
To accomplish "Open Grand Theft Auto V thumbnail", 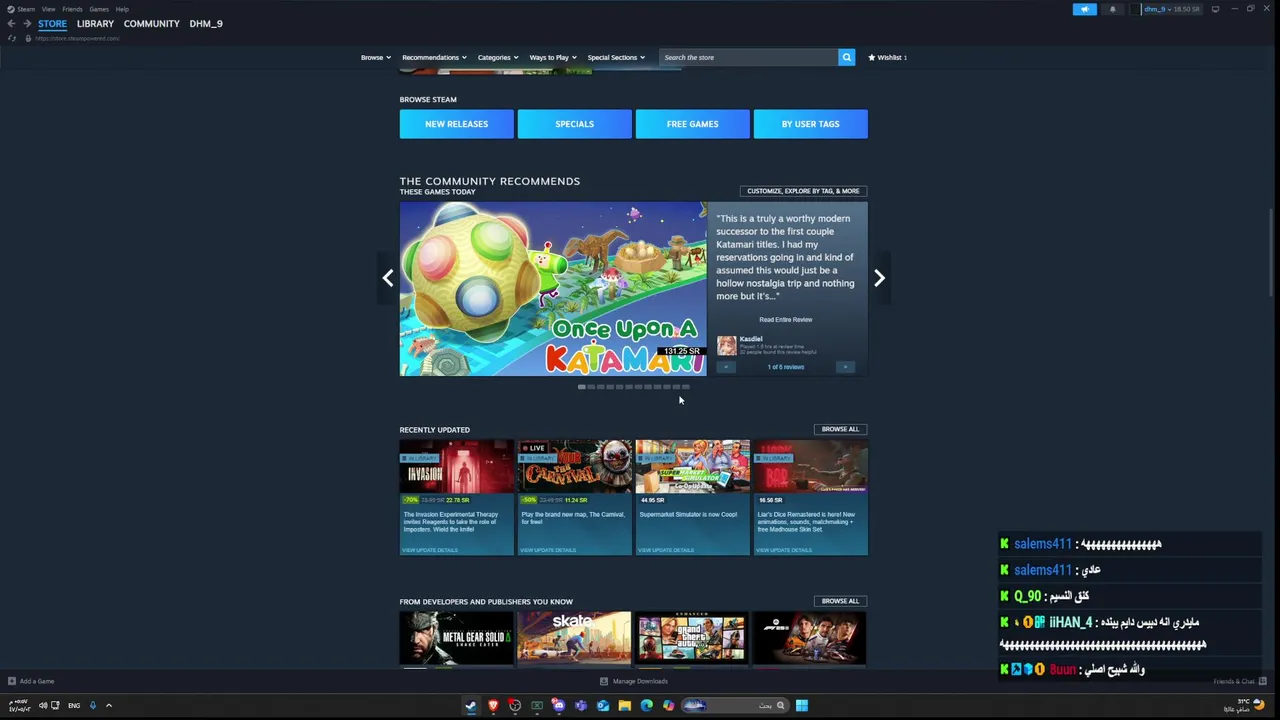I will point(692,638).
